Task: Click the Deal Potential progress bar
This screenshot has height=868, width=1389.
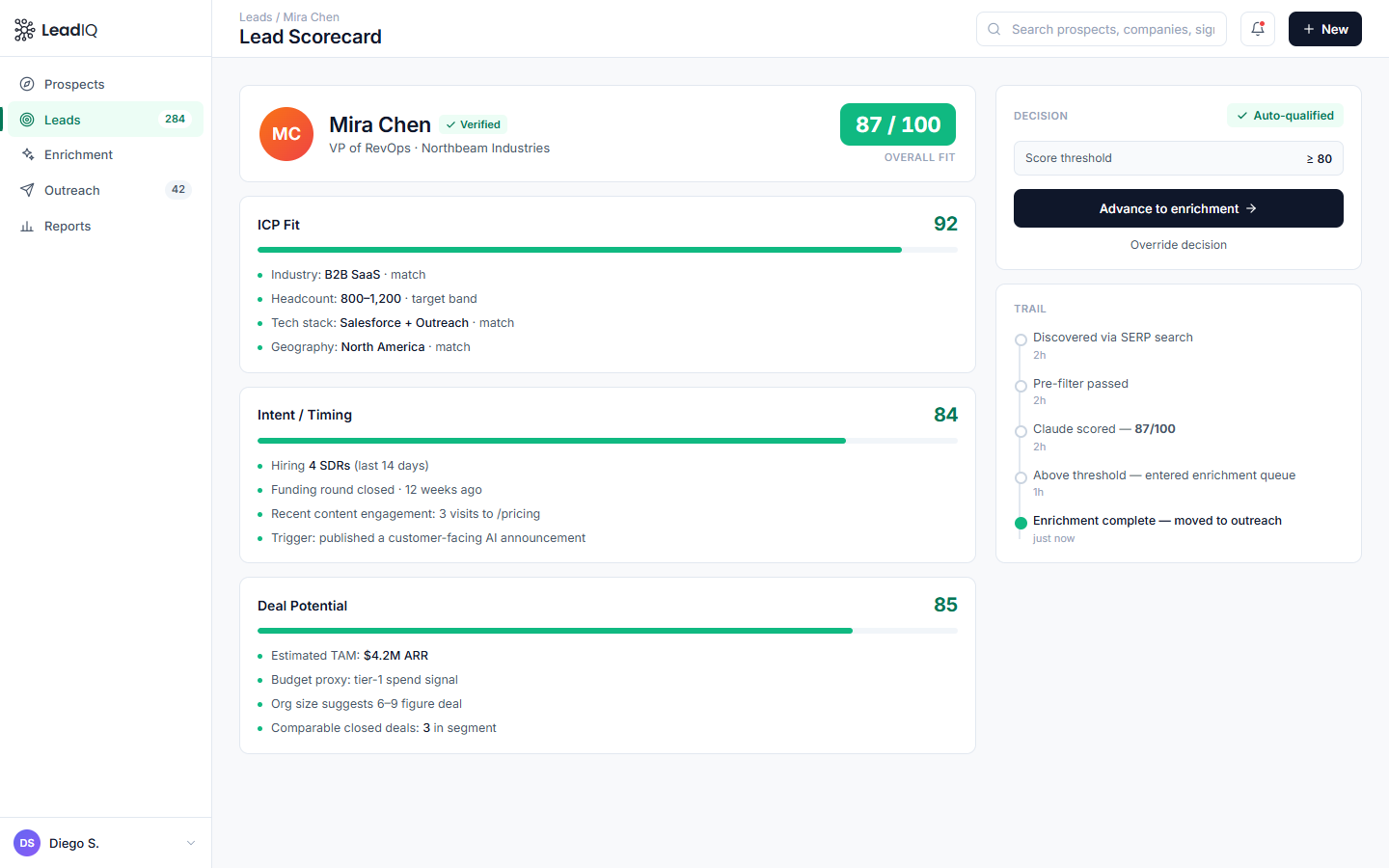Action: pyautogui.click(x=608, y=631)
